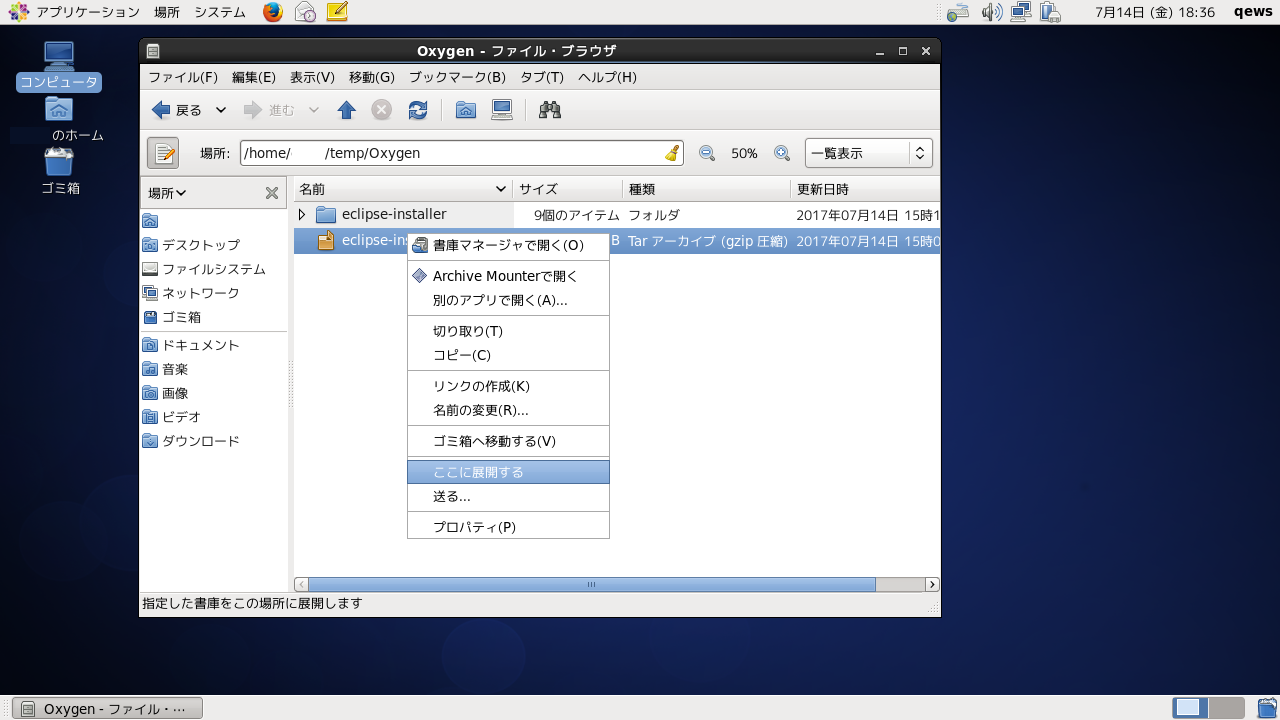Click the location path input field
This screenshot has width=1280, height=720.
coord(461,153)
